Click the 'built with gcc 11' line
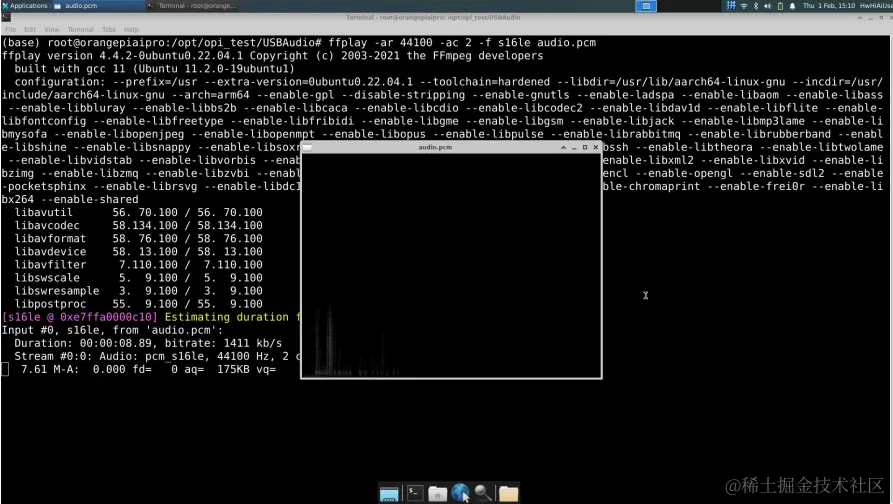 pyautogui.click(x=154, y=69)
